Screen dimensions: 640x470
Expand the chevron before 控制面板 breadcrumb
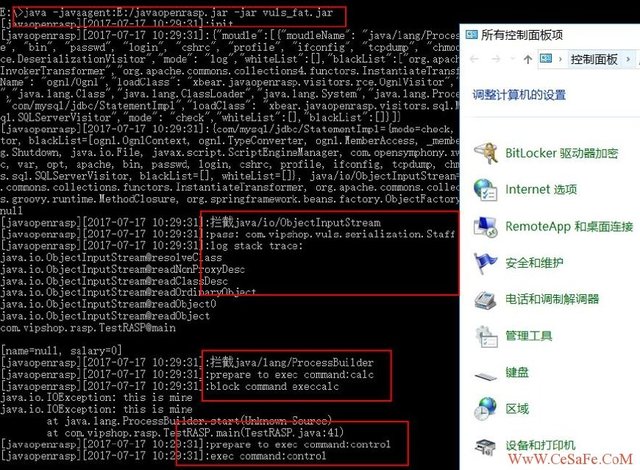[x=560, y=60]
